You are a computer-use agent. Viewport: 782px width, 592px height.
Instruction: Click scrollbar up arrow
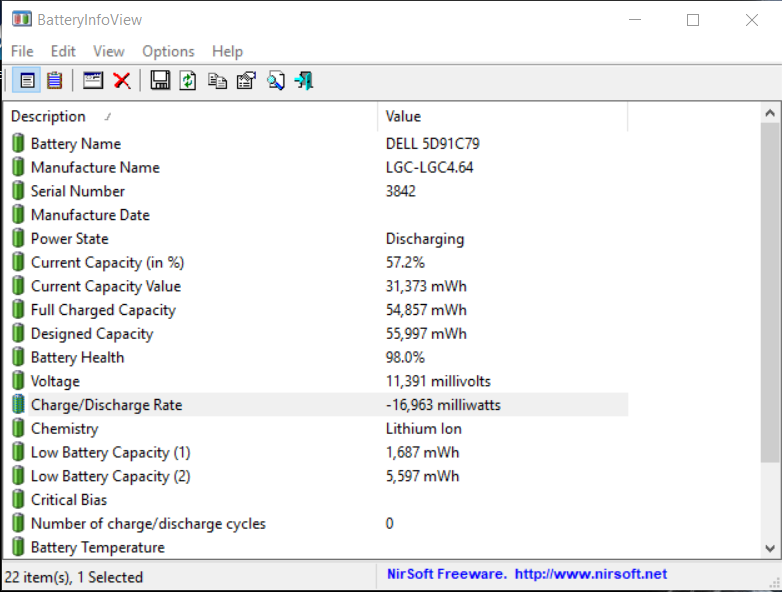point(770,113)
